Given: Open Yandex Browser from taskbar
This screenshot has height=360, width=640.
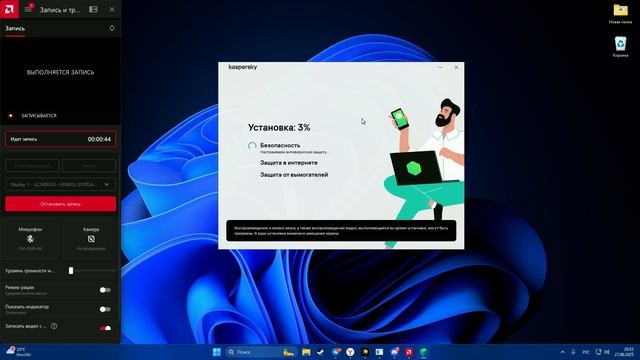Looking at the screenshot, I should (350, 352).
